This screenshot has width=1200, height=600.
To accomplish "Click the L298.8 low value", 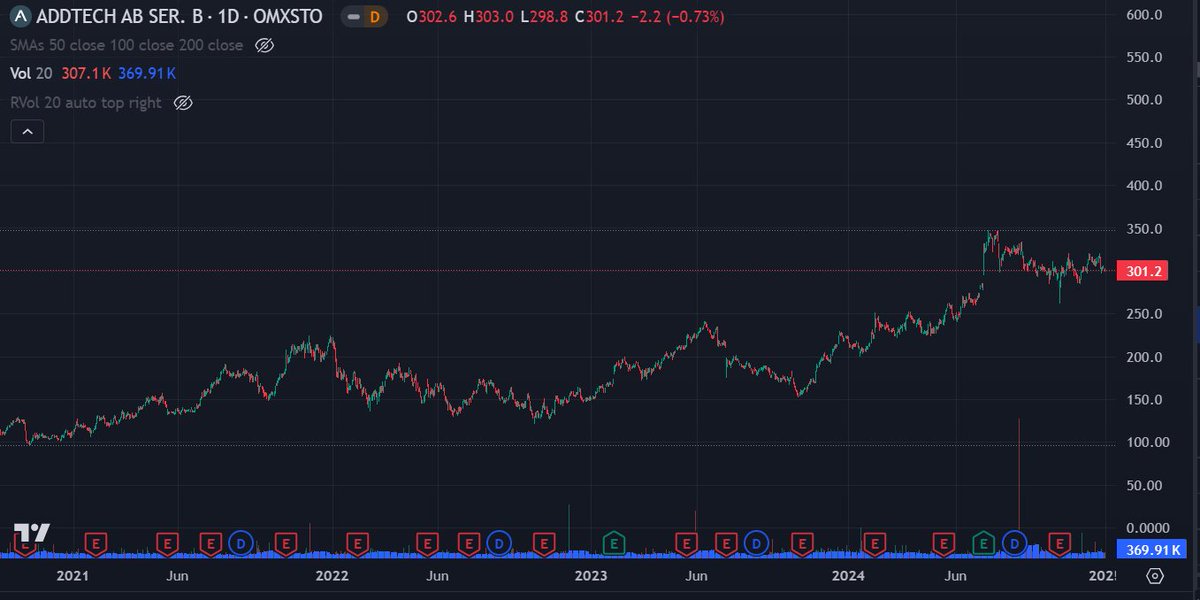I will (543, 17).
